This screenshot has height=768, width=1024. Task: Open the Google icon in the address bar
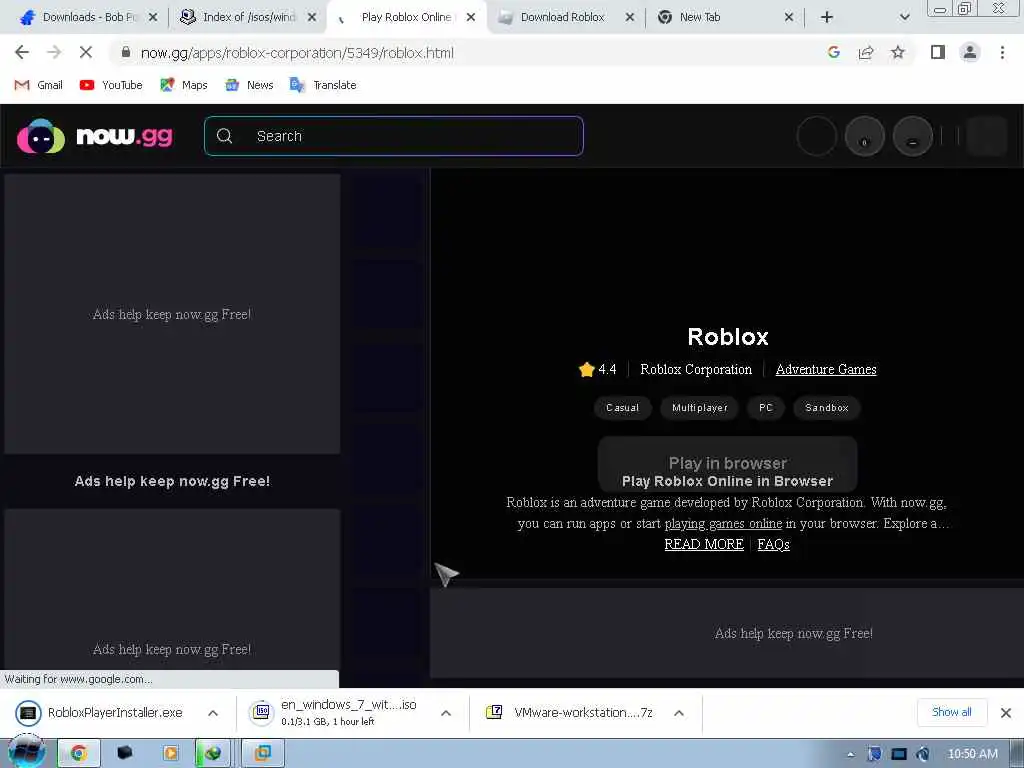[833, 52]
